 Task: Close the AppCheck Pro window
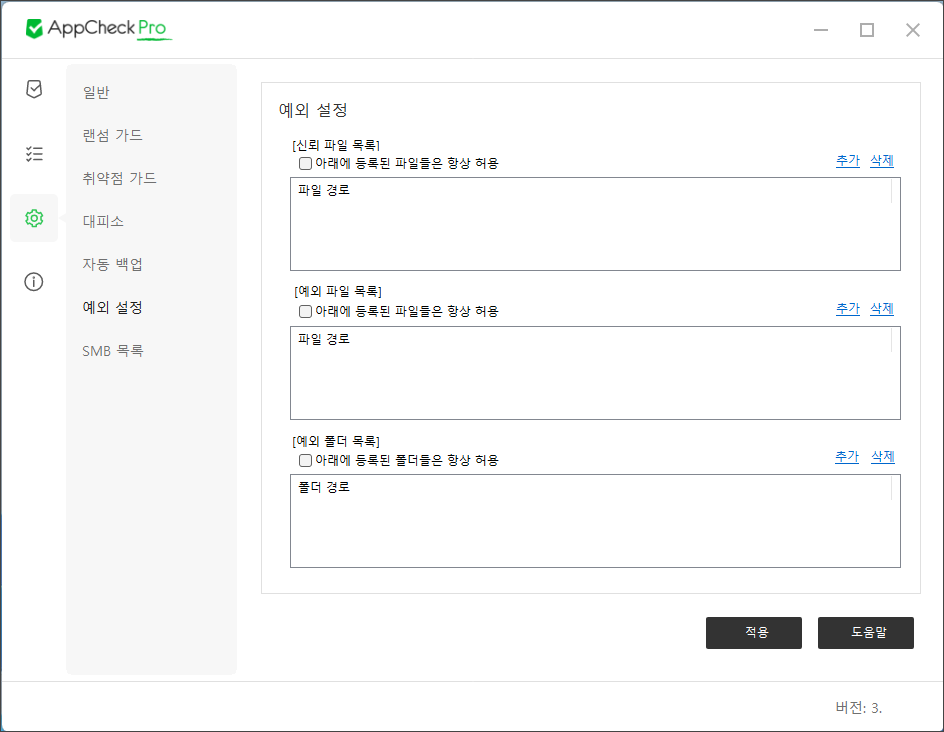click(x=912, y=30)
